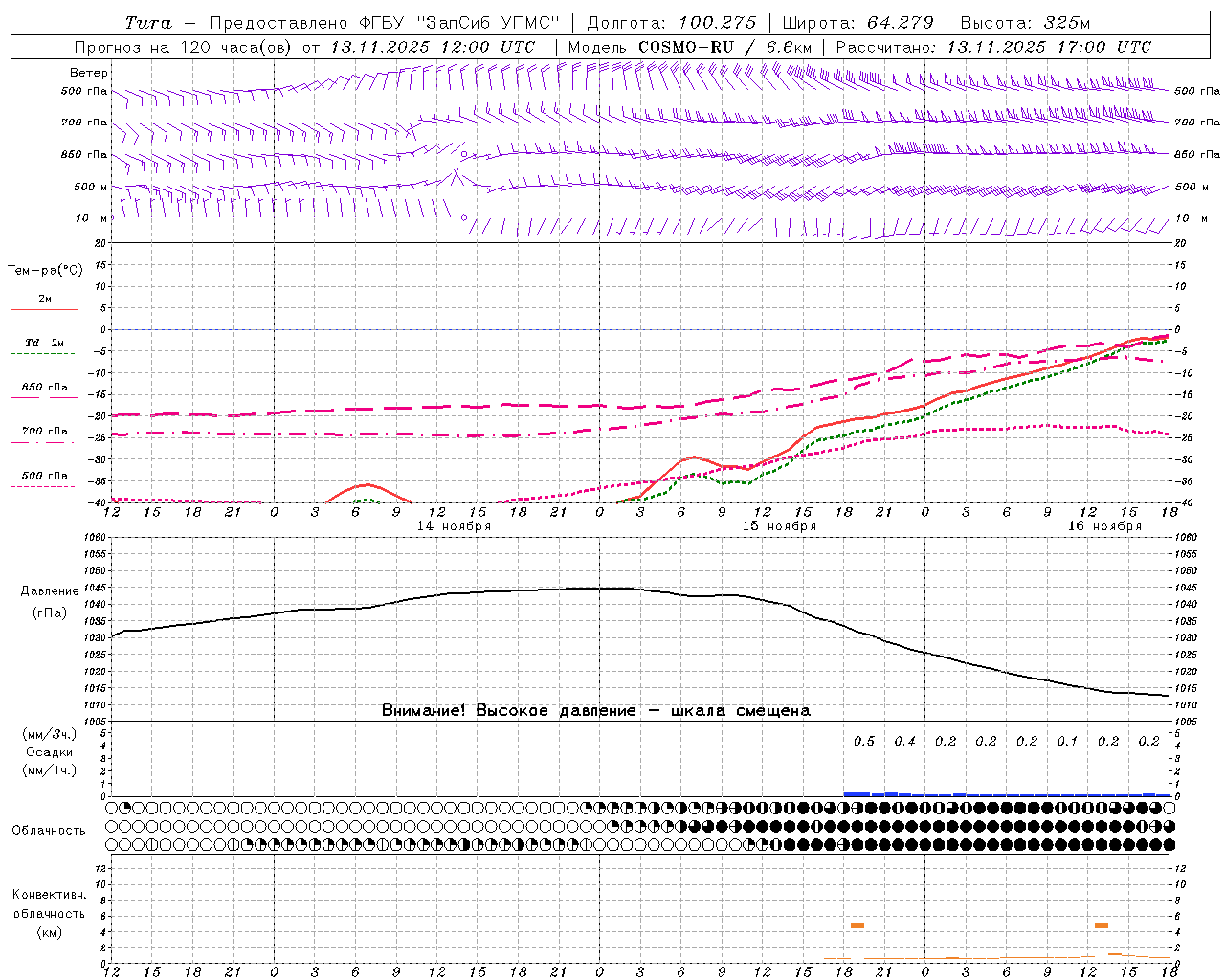Click the "(мм/1ч.)" precipitation unit label
Screen dimensions: 1225x980
pos(49,770)
